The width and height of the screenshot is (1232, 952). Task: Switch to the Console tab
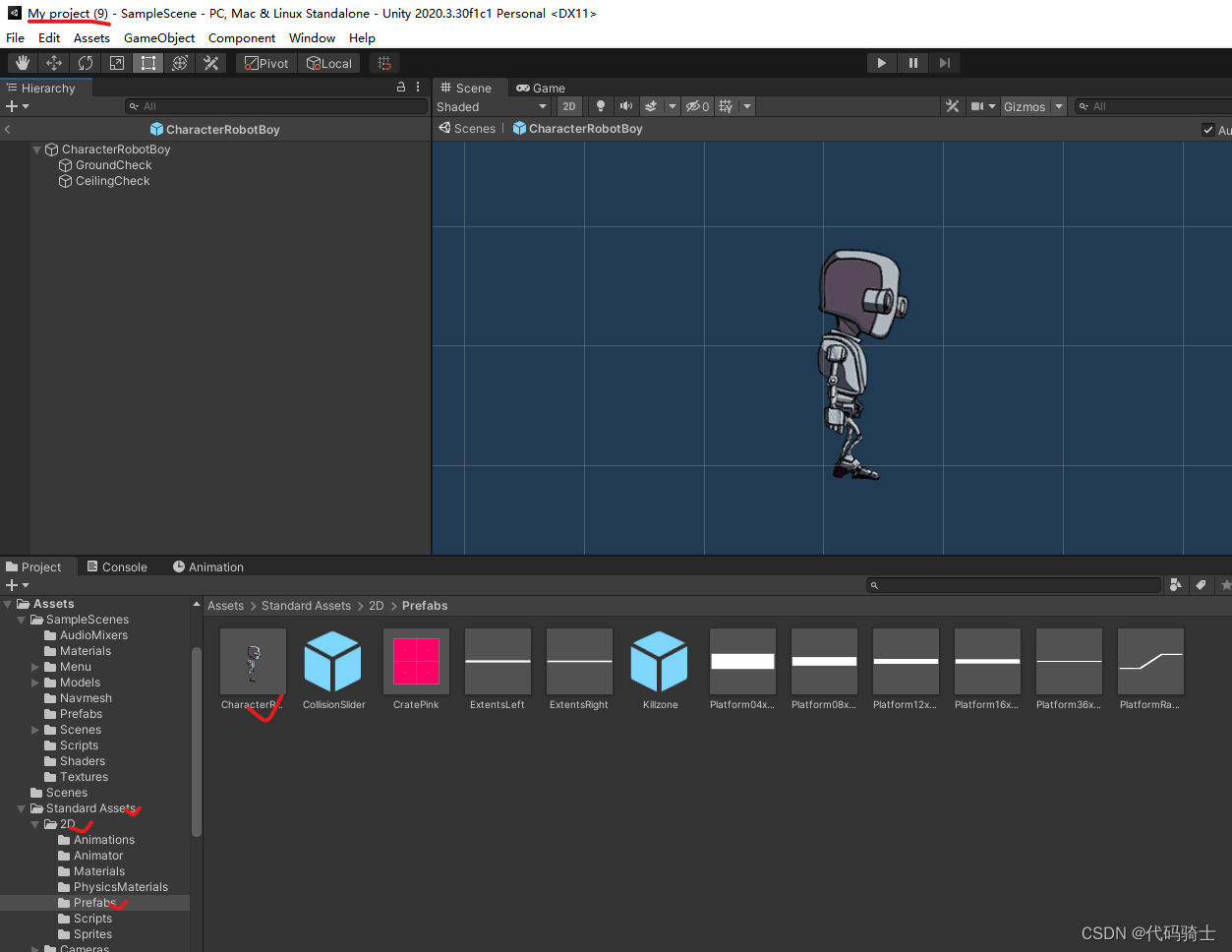pyautogui.click(x=117, y=566)
